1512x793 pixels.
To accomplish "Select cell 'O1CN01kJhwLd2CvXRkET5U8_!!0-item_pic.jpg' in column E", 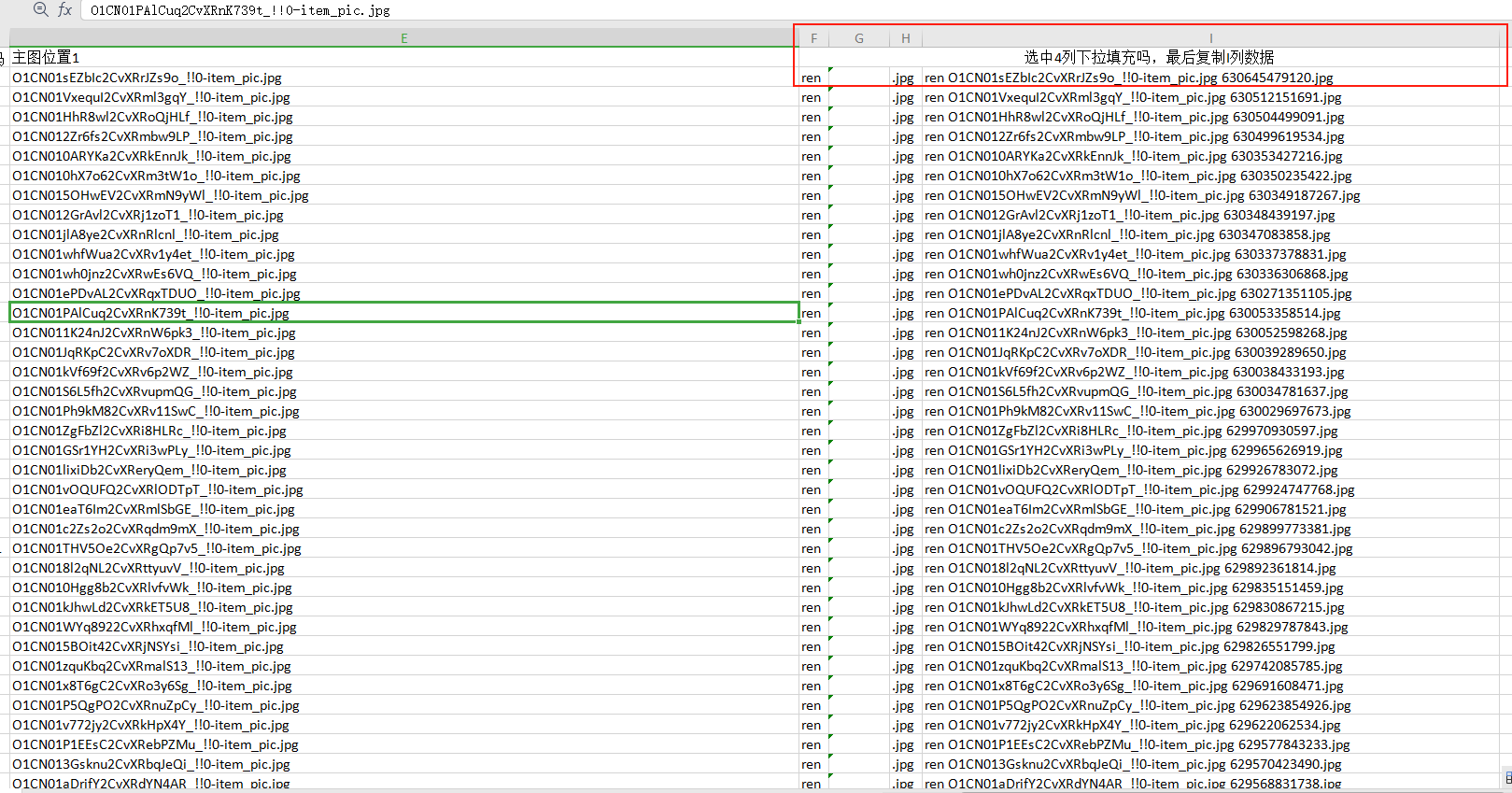I will coord(403,607).
